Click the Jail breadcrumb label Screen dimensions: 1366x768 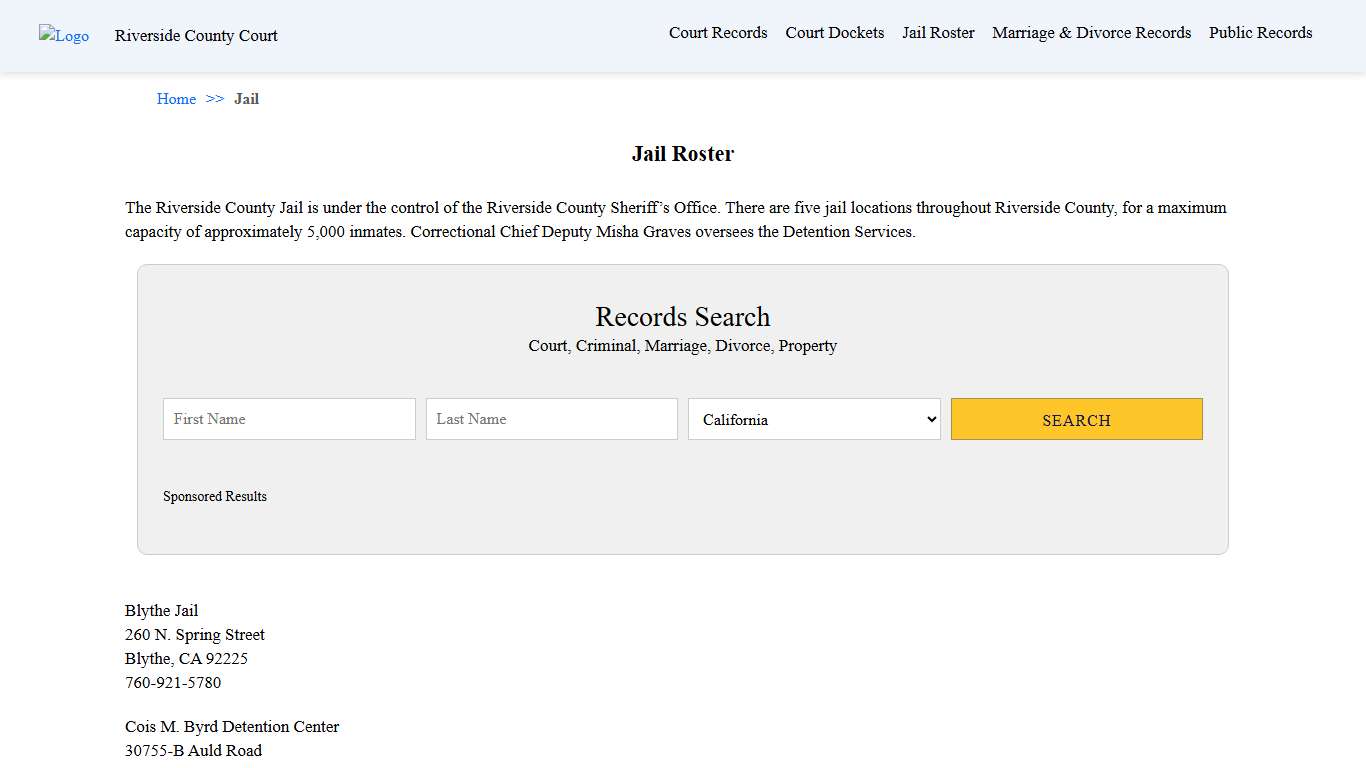(246, 98)
